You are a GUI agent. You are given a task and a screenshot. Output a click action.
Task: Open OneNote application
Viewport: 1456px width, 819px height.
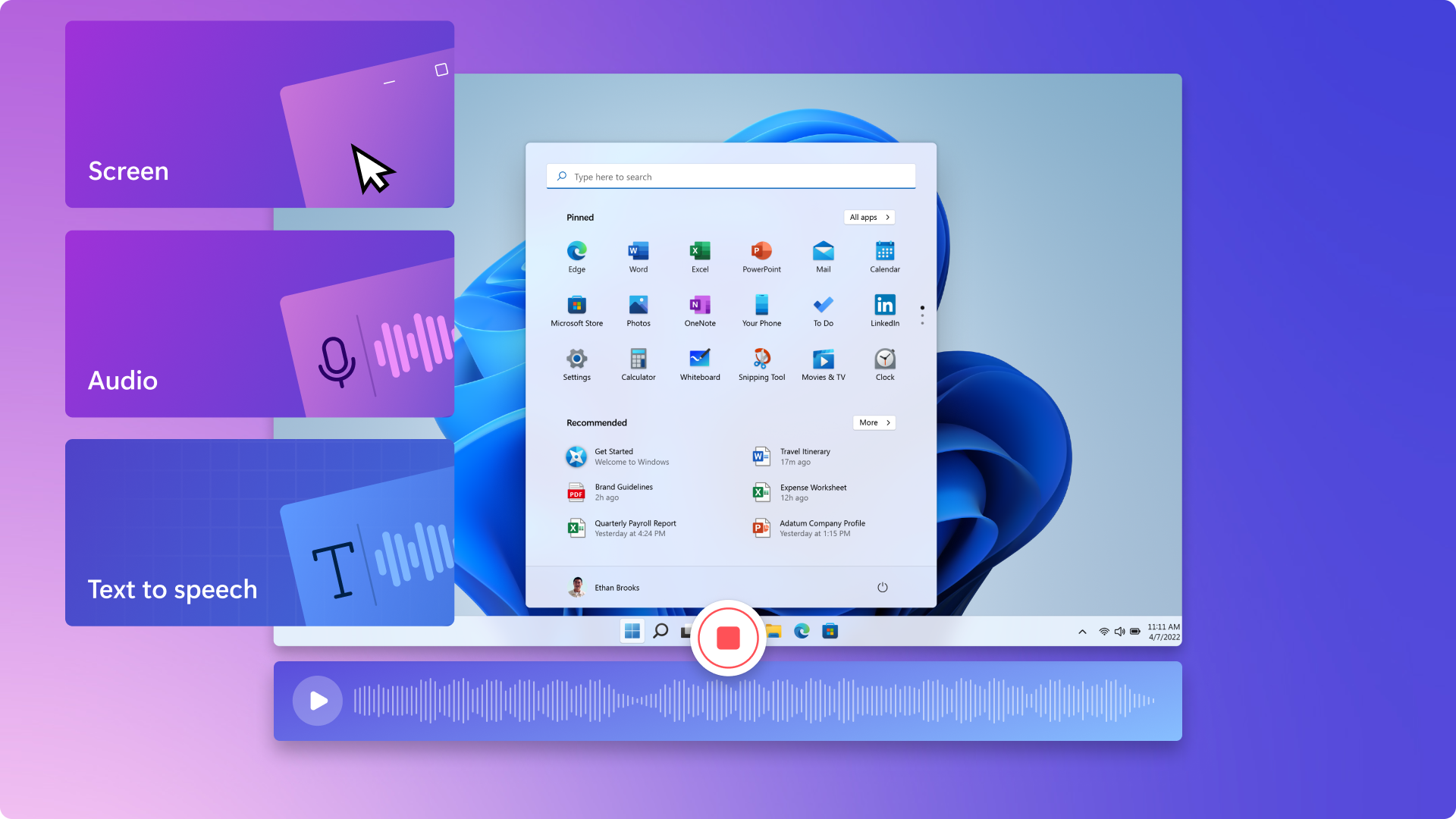pyautogui.click(x=700, y=307)
